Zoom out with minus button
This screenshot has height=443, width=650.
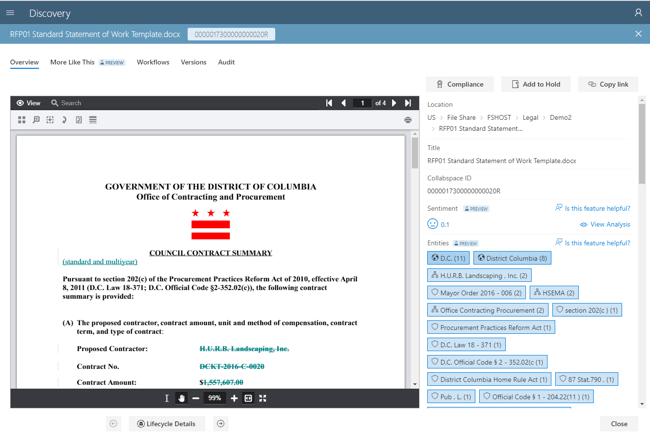196,398
